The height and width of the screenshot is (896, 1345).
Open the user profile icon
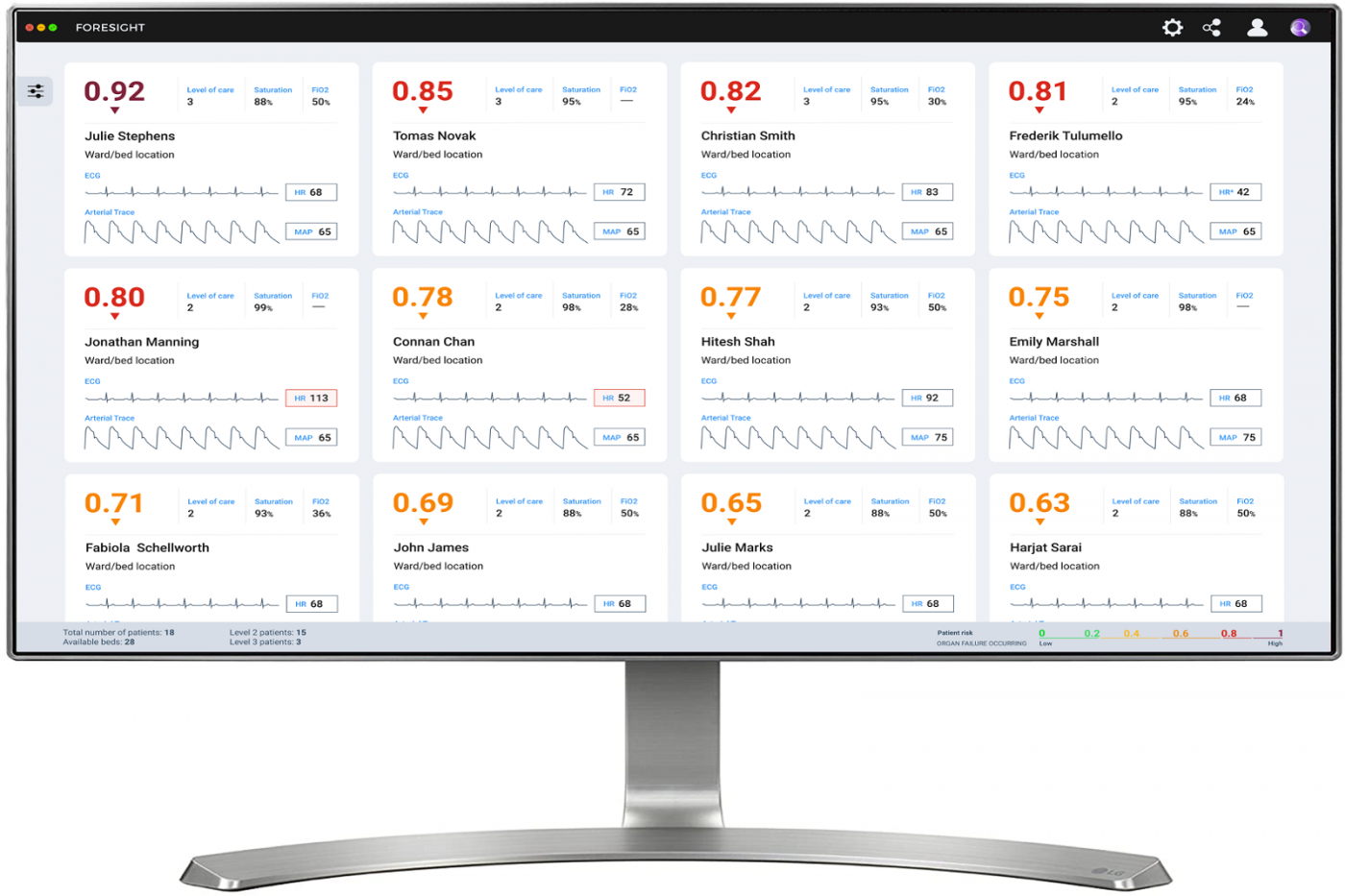point(1257,28)
